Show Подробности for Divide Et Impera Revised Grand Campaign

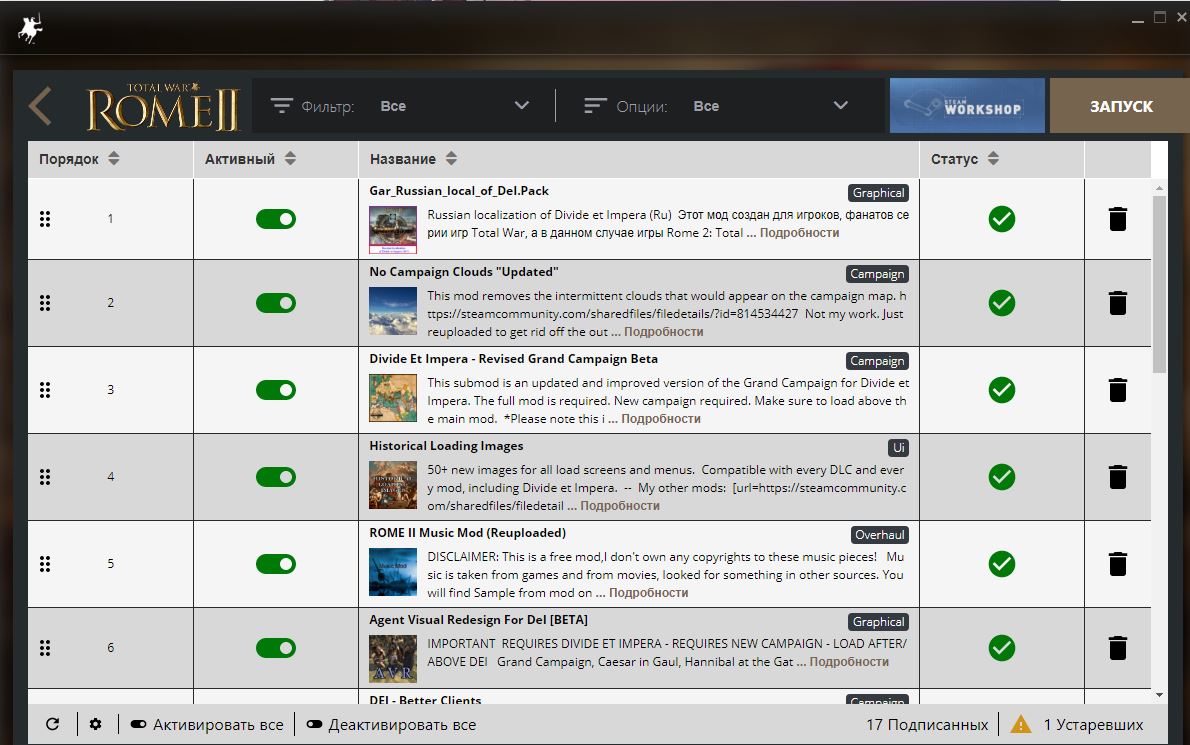[661, 419]
